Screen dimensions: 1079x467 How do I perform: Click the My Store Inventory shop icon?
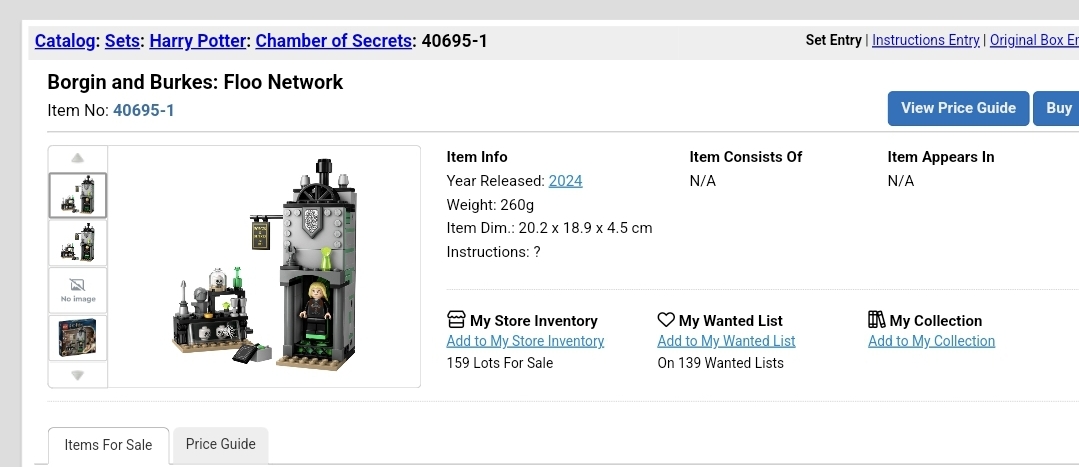coord(456,319)
